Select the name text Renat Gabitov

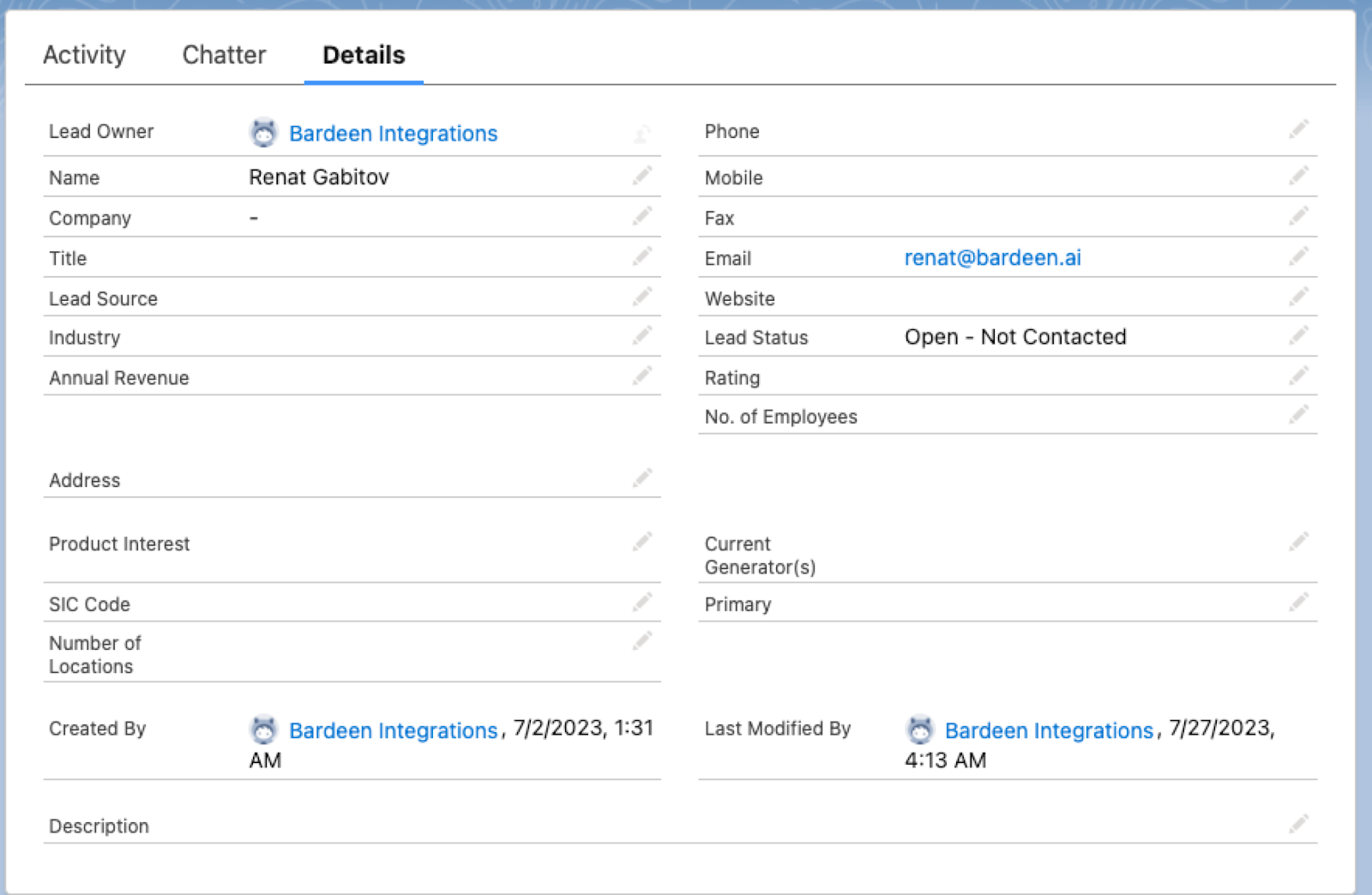click(x=319, y=177)
